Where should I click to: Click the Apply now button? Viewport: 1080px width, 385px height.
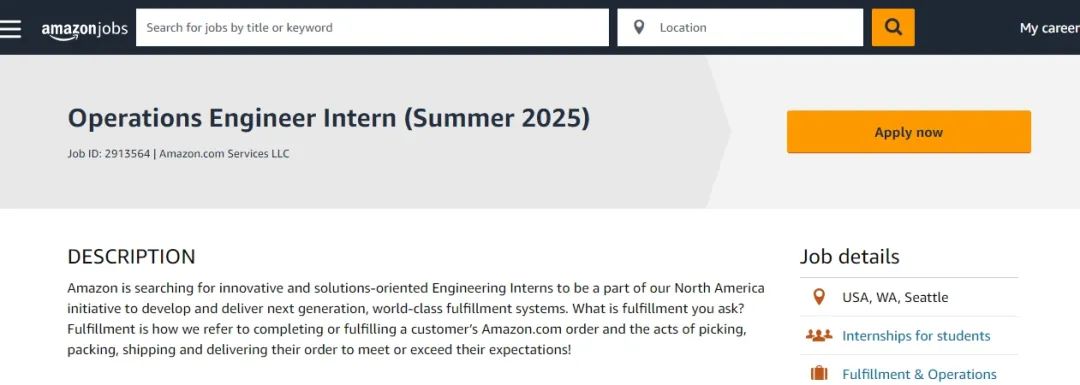click(x=908, y=132)
